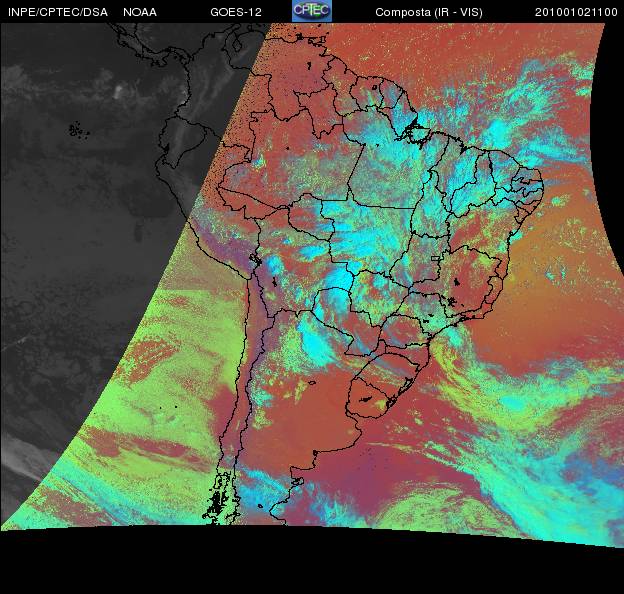This screenshot has height=594, width=624.
Task: Click the small rectangular Federal District outline
Action: (x=435, y=258)
